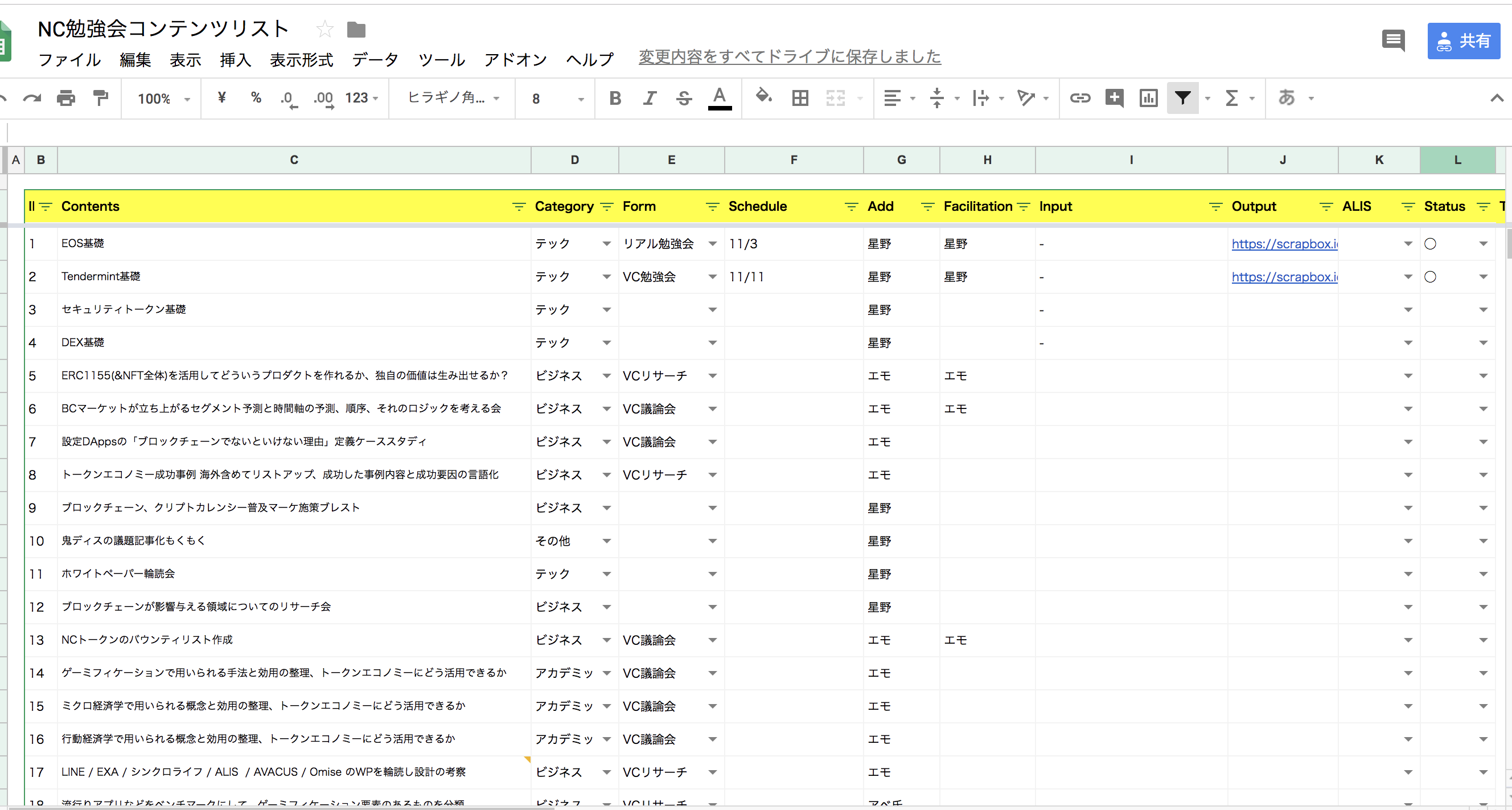1512x810 pixels.
Task: Toggle bold formatting
Action: 615,98
